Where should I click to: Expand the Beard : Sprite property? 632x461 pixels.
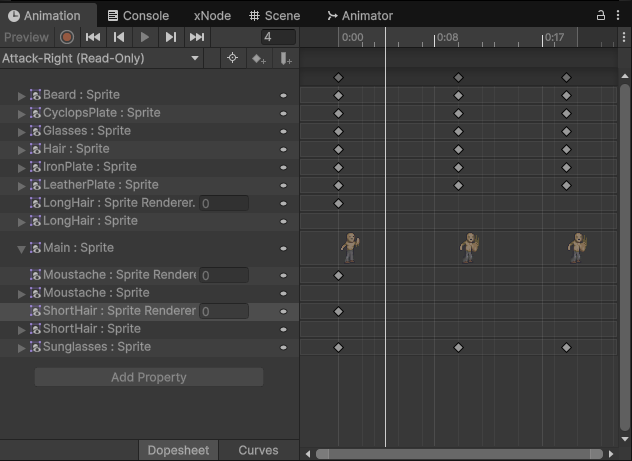point(22,95)
